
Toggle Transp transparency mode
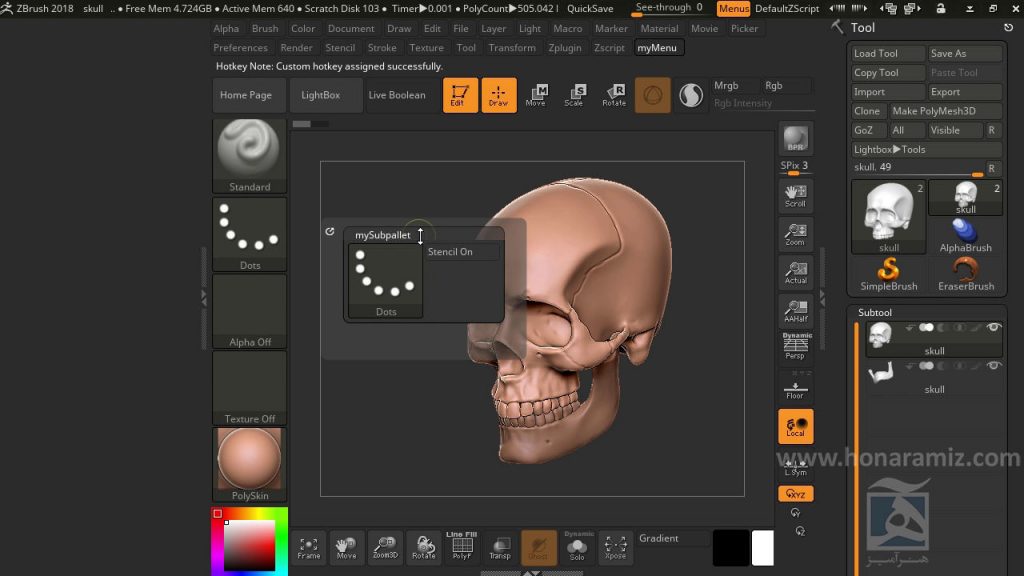[500, 547]
